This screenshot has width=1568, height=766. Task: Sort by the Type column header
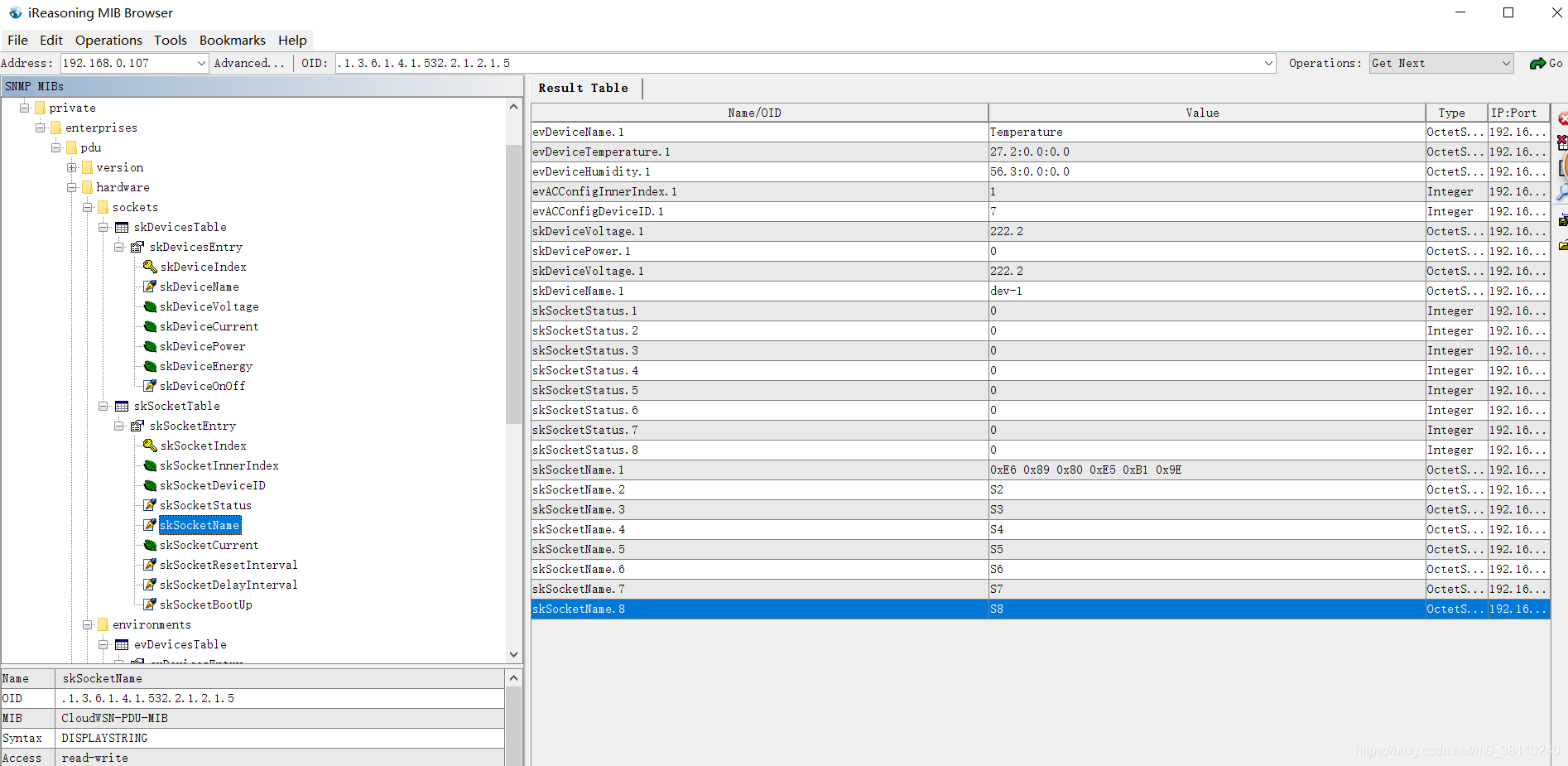[1455, 113]
